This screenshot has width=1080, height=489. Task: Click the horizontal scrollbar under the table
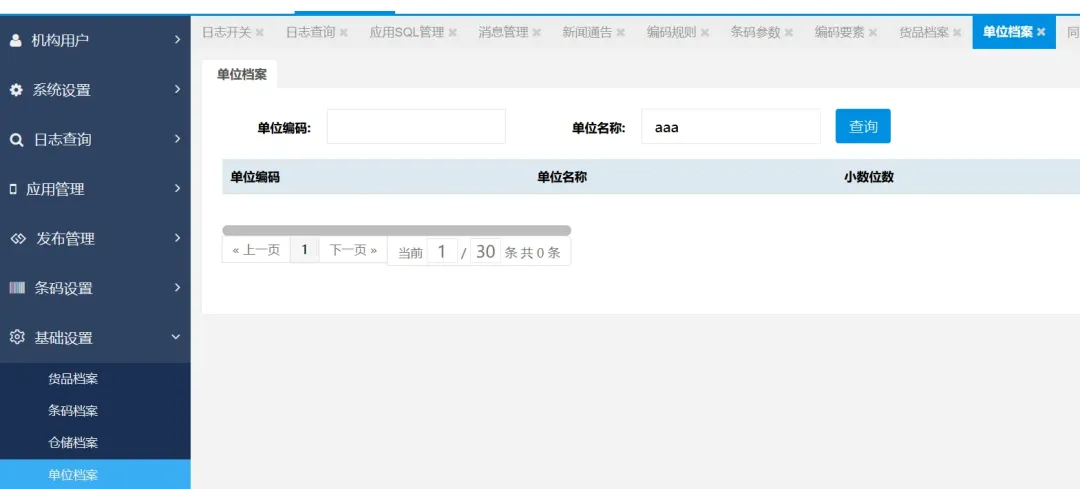pos(397,230)
